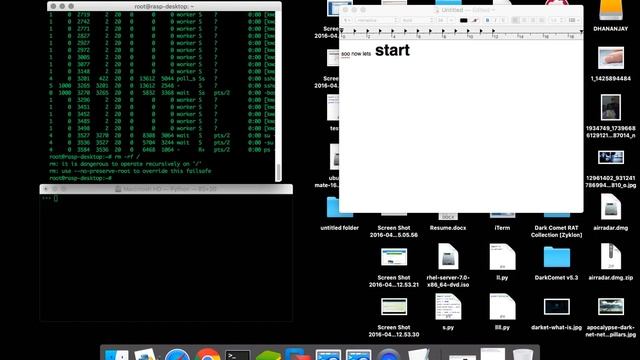The width and height of the screenshot is (640, 360).
Task: Justify text in TextEdit toolbar
Action: [542, 20]
